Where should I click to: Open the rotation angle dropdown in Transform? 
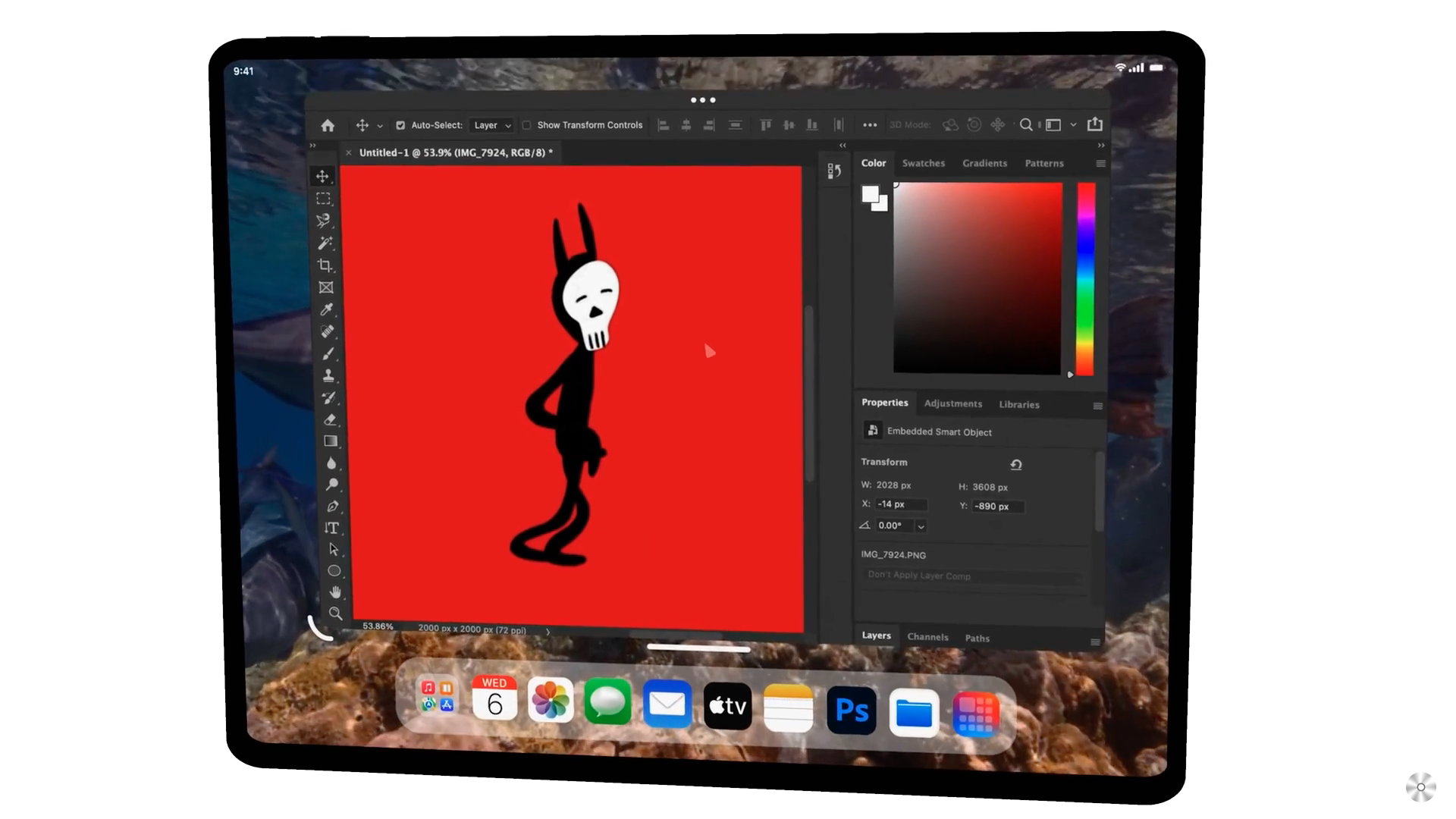pyautogui.click(x=920, y=526)
